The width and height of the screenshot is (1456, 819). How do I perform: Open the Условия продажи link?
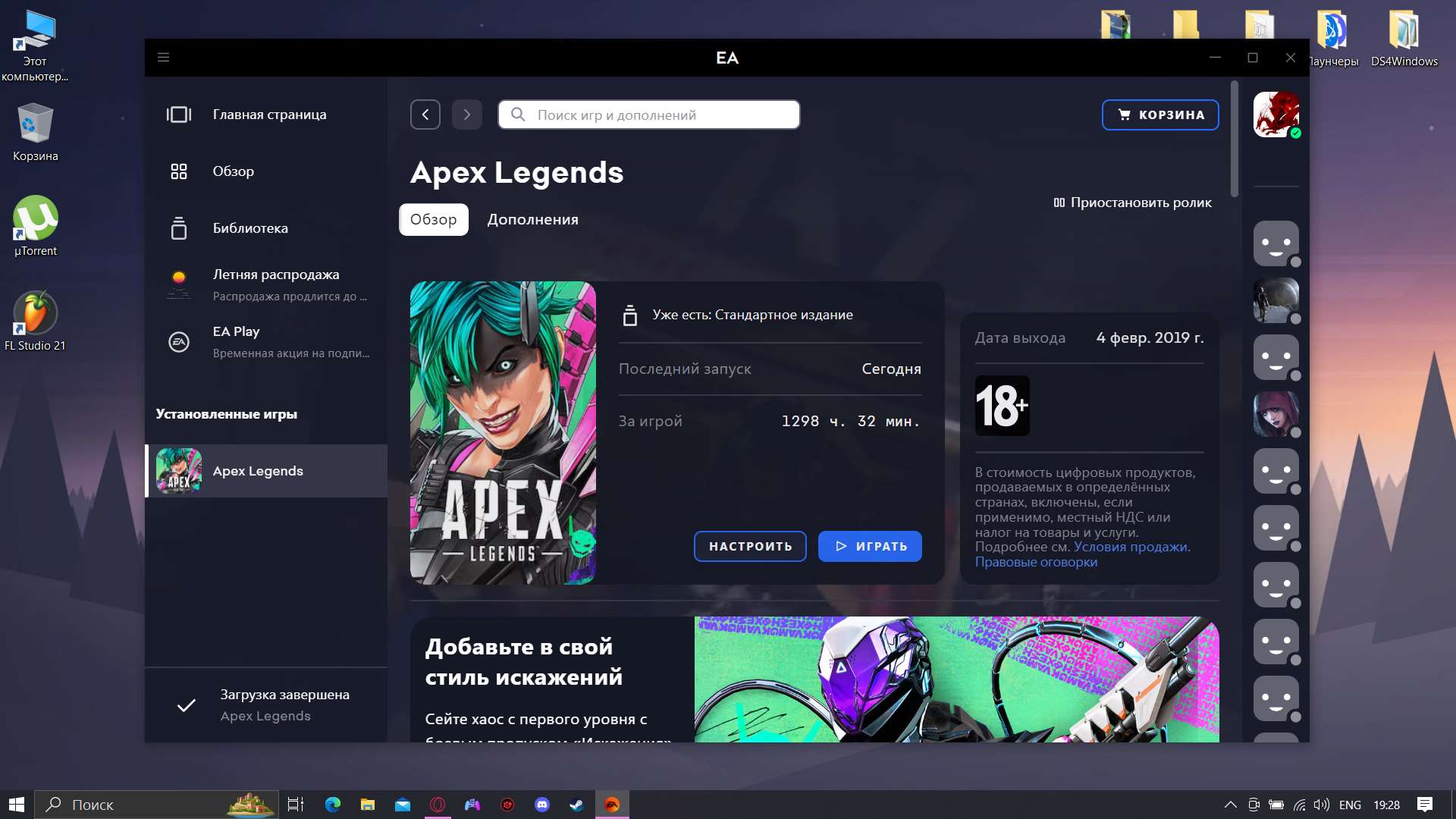click(1133, 546)
